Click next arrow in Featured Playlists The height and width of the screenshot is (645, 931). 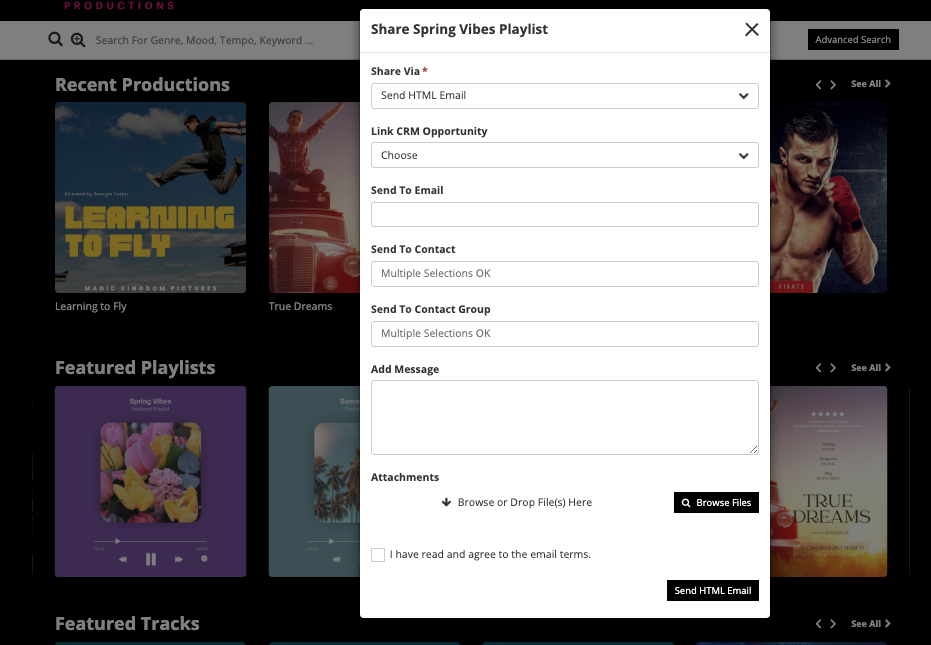click(x=834, y=369)
